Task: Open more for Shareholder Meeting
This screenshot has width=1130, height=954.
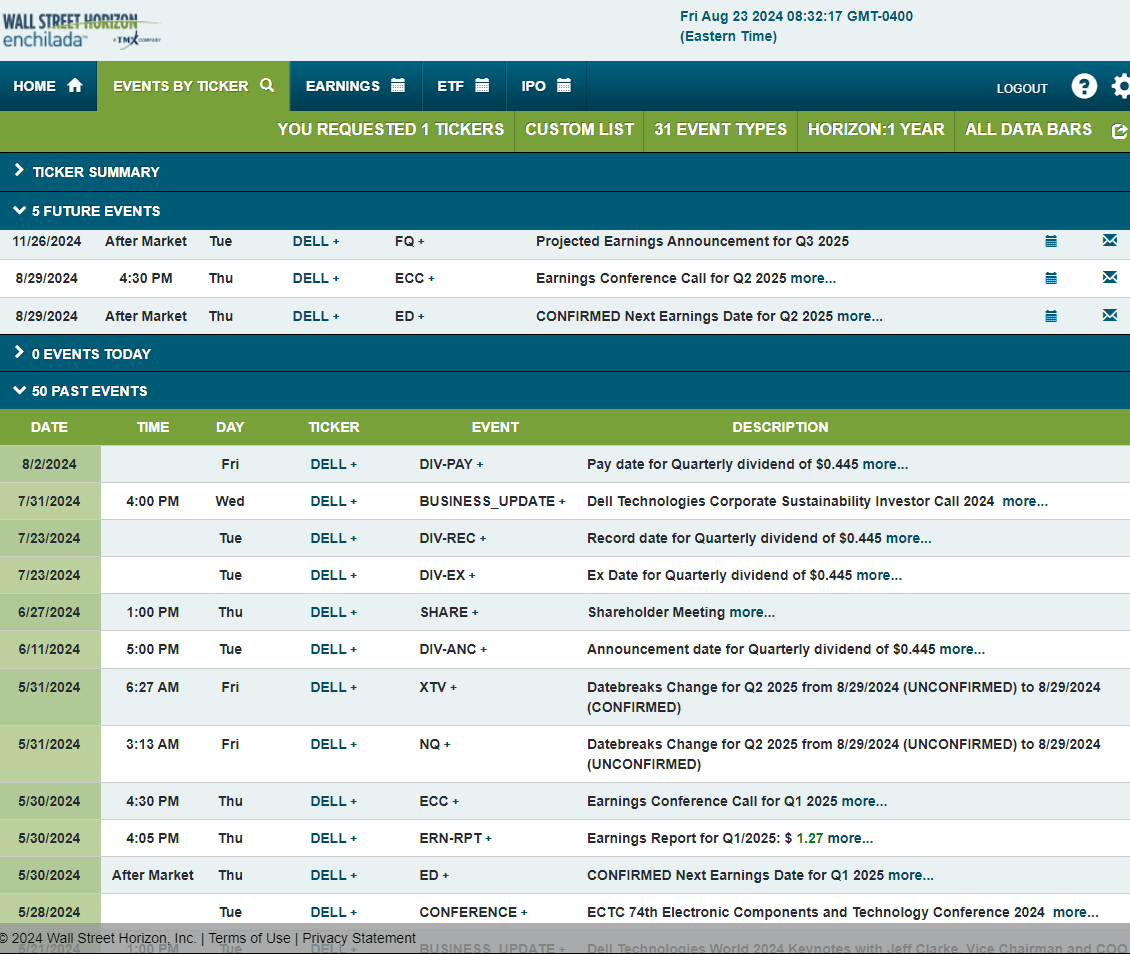Action: [x=752, y=612]
